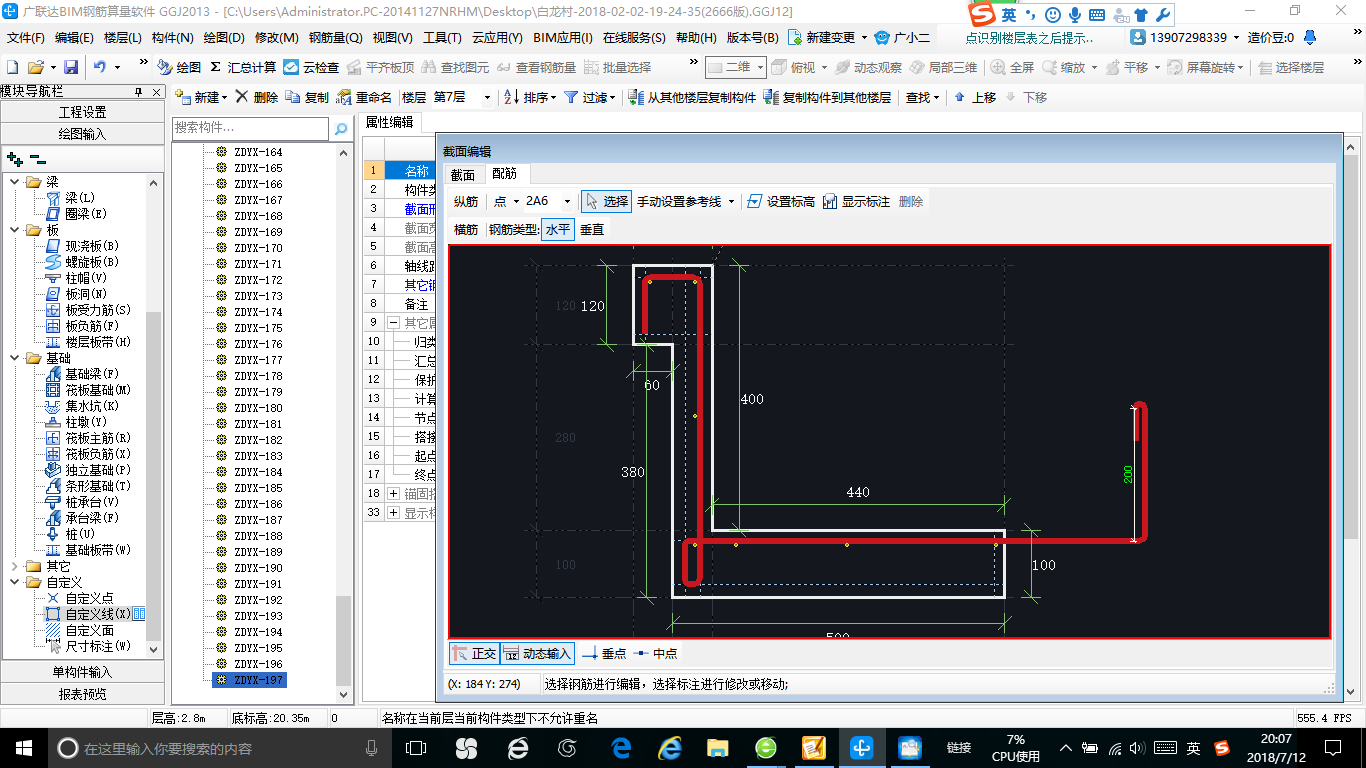Click 复制构件到其他楼层
The width and height of the screenshot is (1366, 768).
[827, 97]
